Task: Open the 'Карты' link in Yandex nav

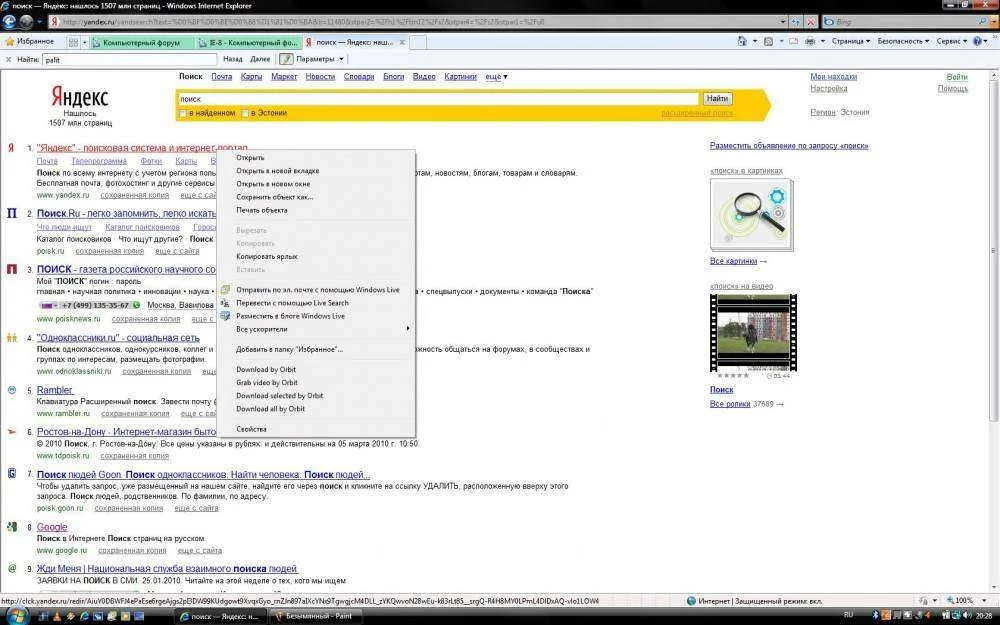Action: coord(251,77)
